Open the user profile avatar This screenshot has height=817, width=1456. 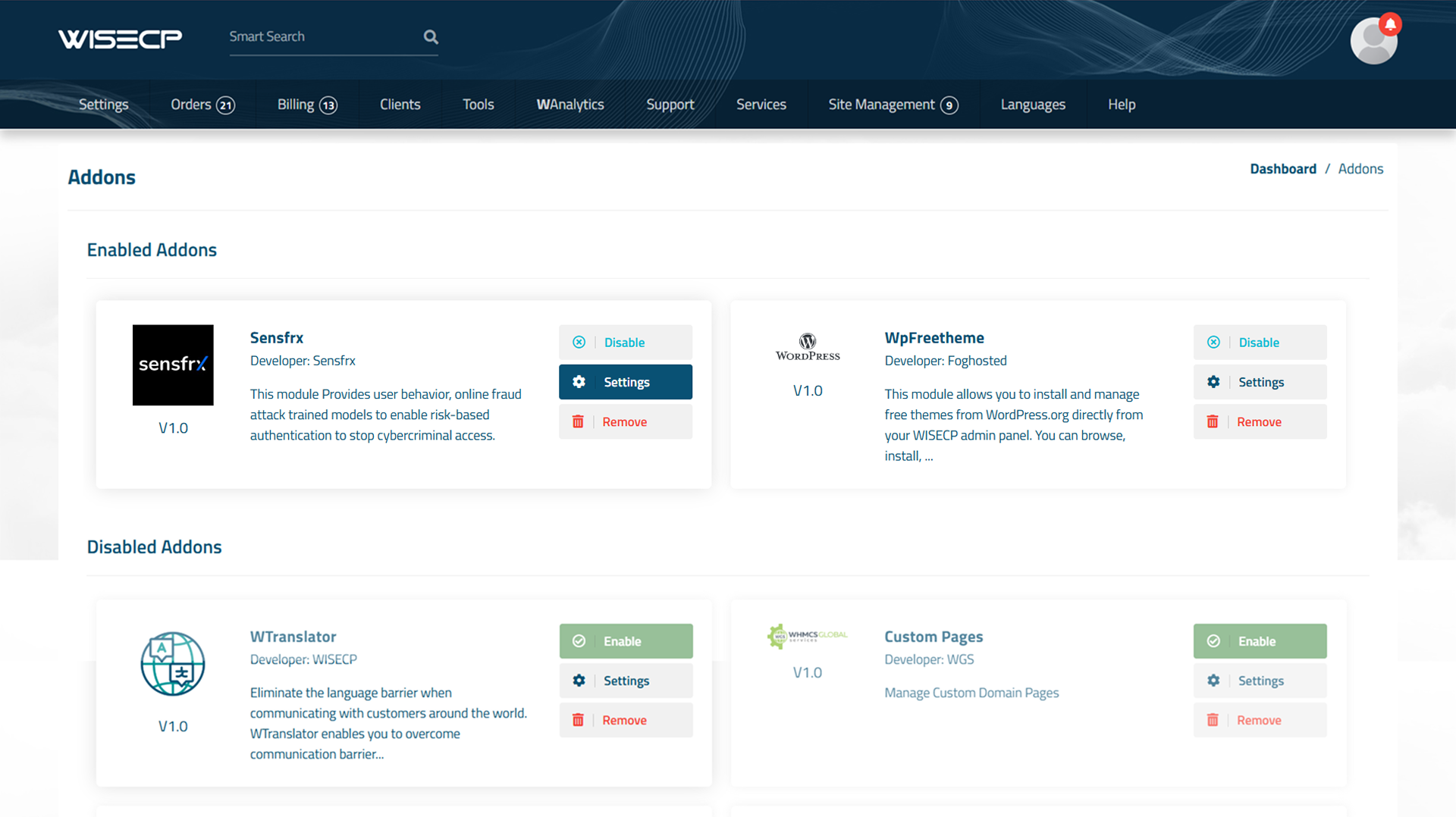(x=1373, y=42)
